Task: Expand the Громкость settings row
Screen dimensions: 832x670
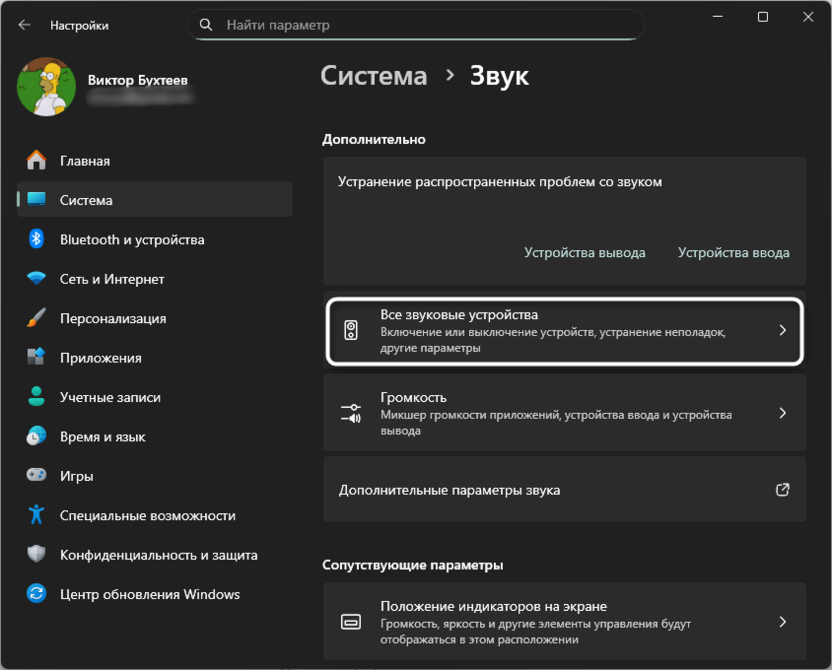Action: (x=563, y=414)
